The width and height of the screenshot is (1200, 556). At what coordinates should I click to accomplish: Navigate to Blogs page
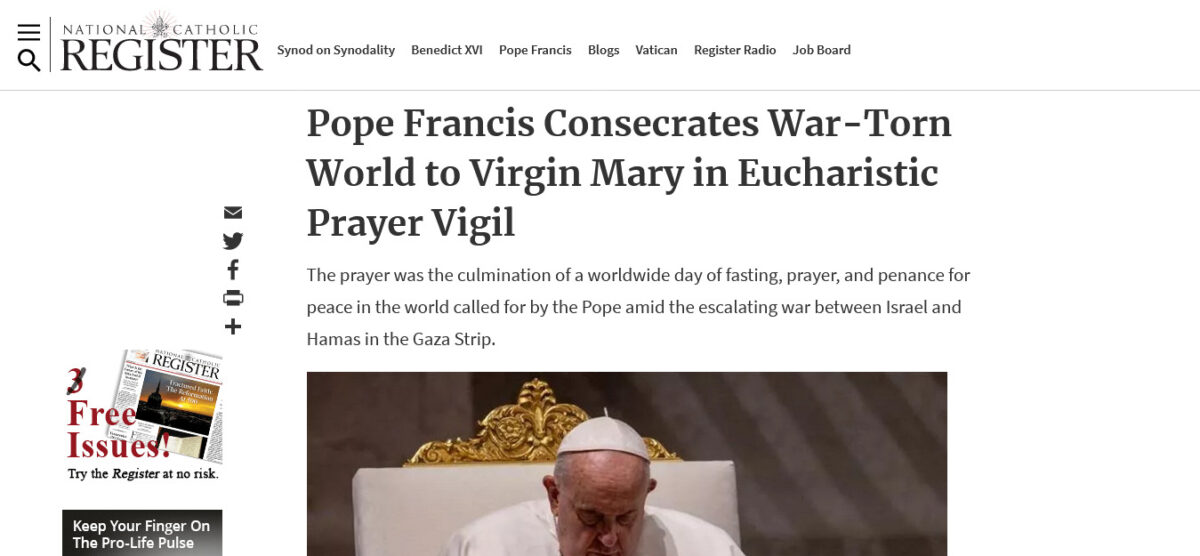603,50
